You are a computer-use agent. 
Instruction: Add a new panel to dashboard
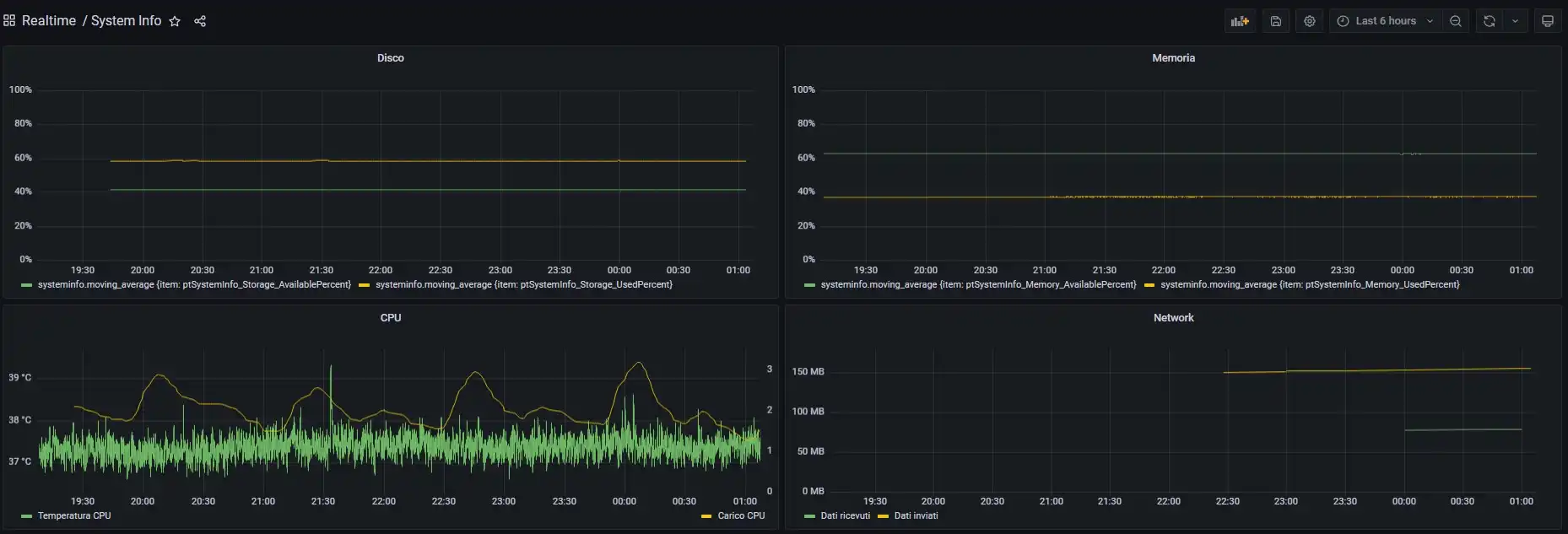[x=1240, y=21]
